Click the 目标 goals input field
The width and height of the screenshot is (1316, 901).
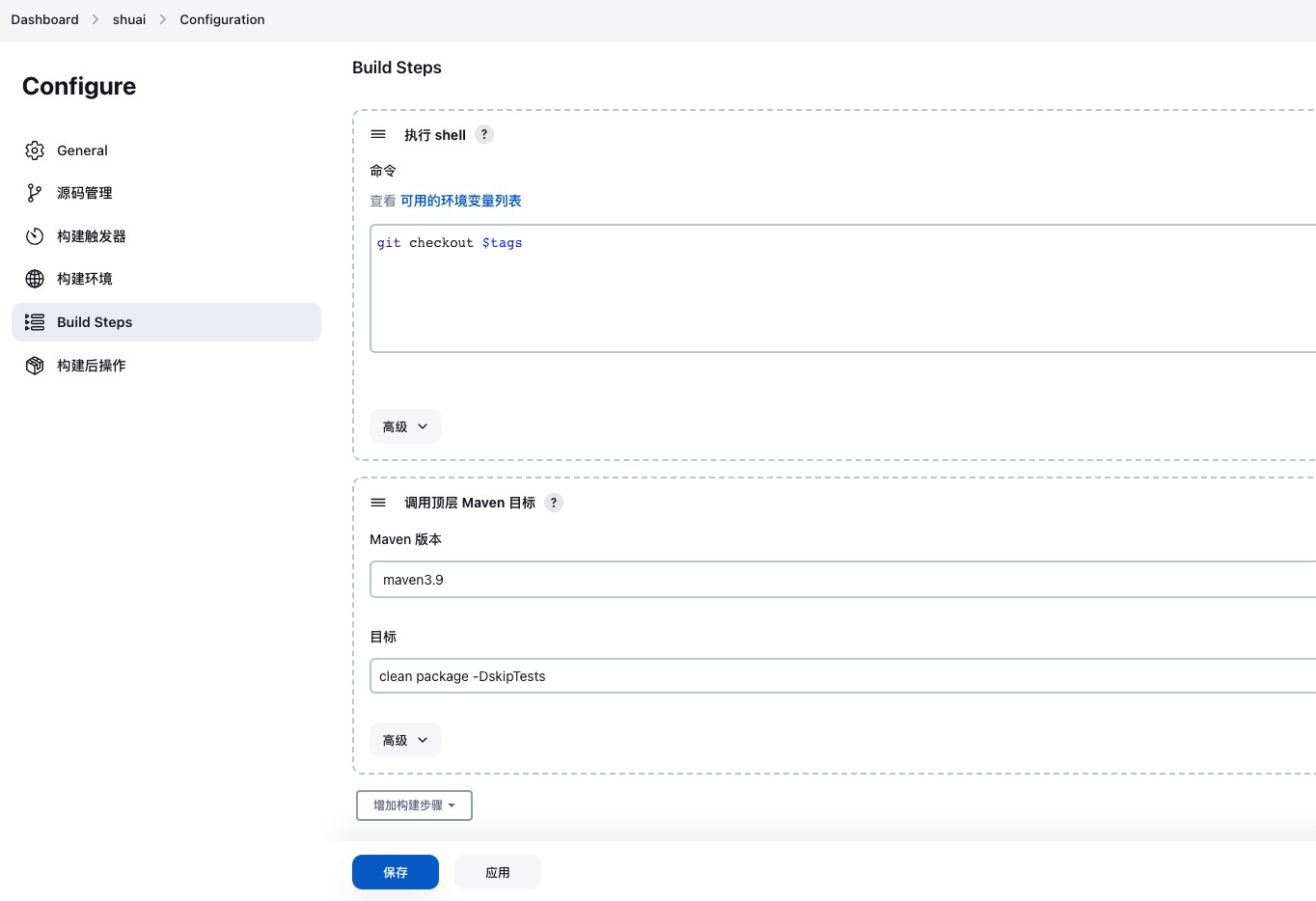842,676
